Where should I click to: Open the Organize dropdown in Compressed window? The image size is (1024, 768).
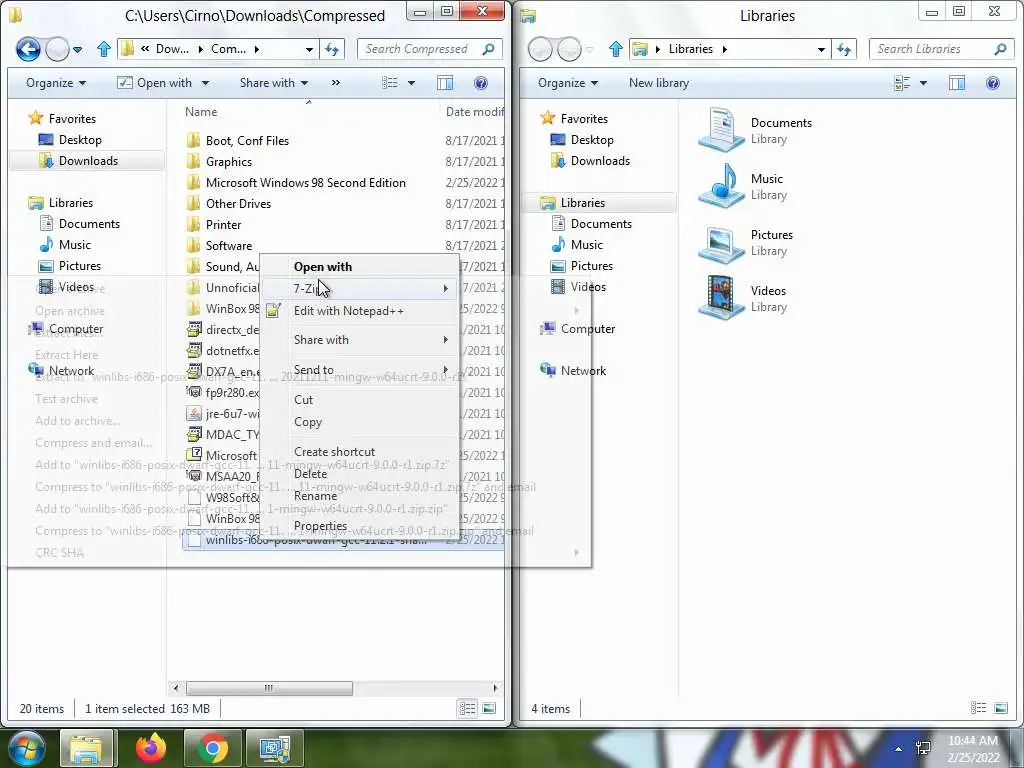click(x=56, y=83)
